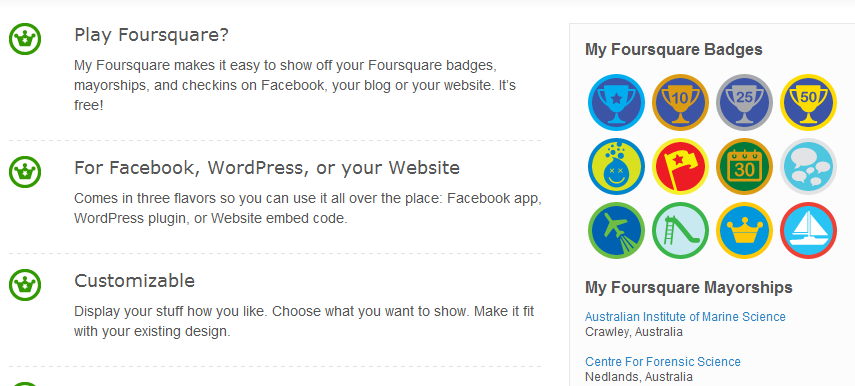The width and height of the screenshot is (855, 386).
Task: Click crown icon next to Customizable
Action: pyautogui.click(x=25, y=285)
